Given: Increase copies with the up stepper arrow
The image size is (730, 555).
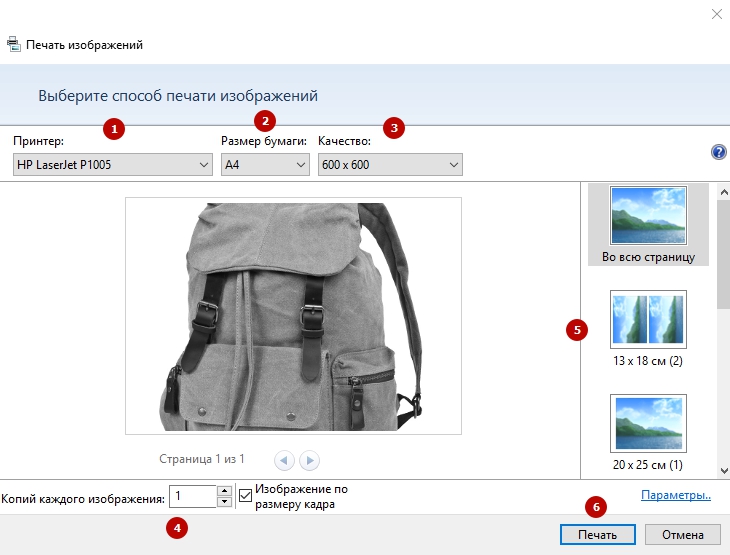Looking at the screenshot, I should coord(224,491).
